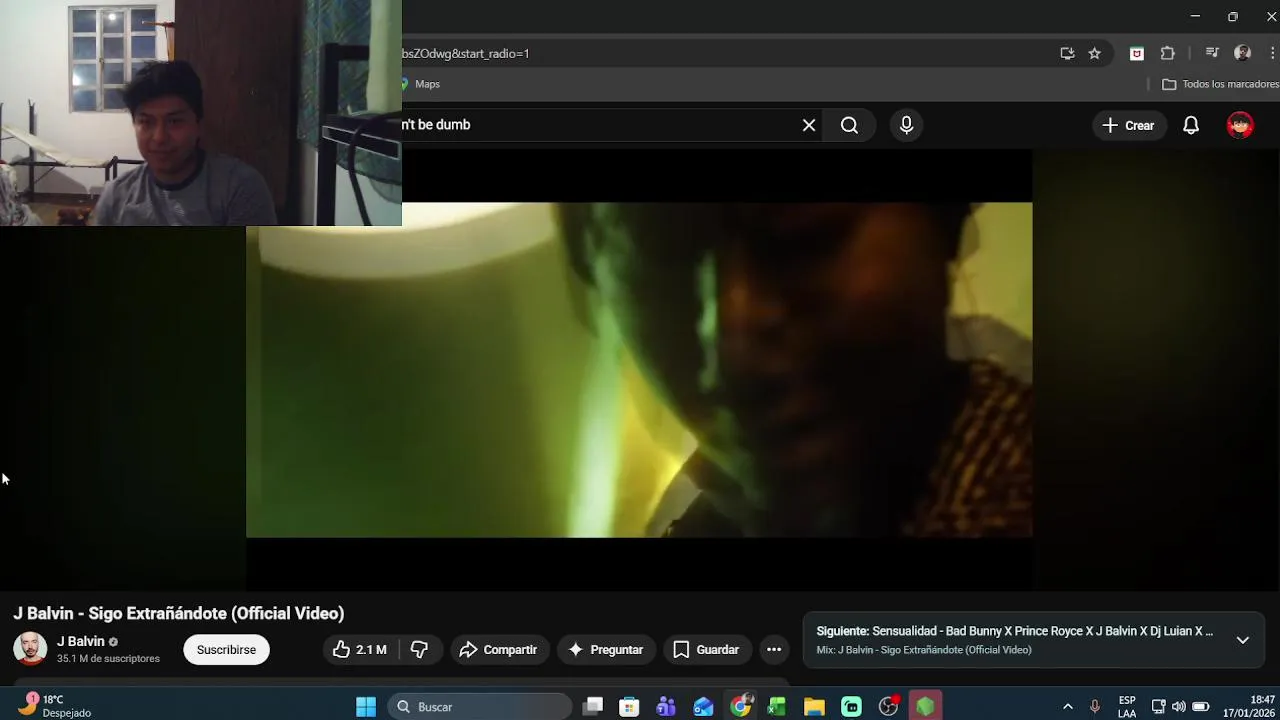Switch to Chrome on the taskbar
This screenshot has width=1280, height=720.
click(741, 707)
